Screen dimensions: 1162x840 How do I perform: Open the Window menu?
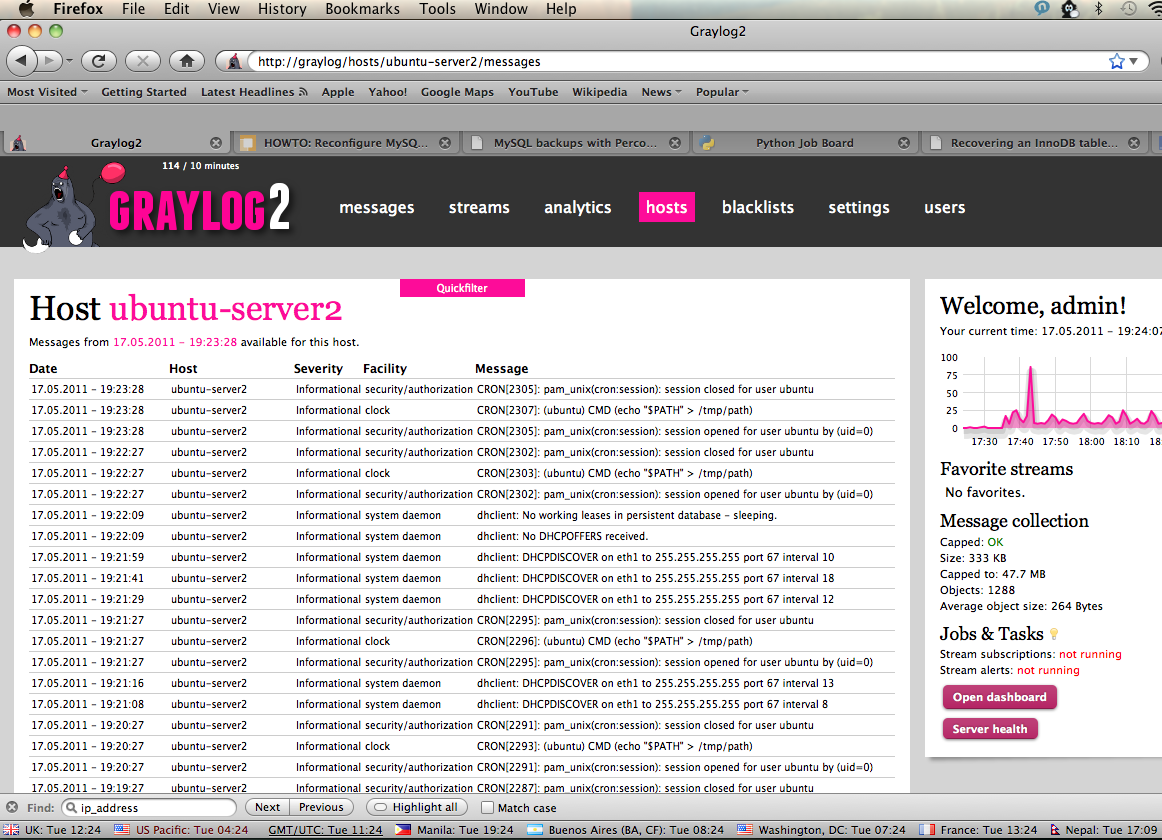(501, 9)
